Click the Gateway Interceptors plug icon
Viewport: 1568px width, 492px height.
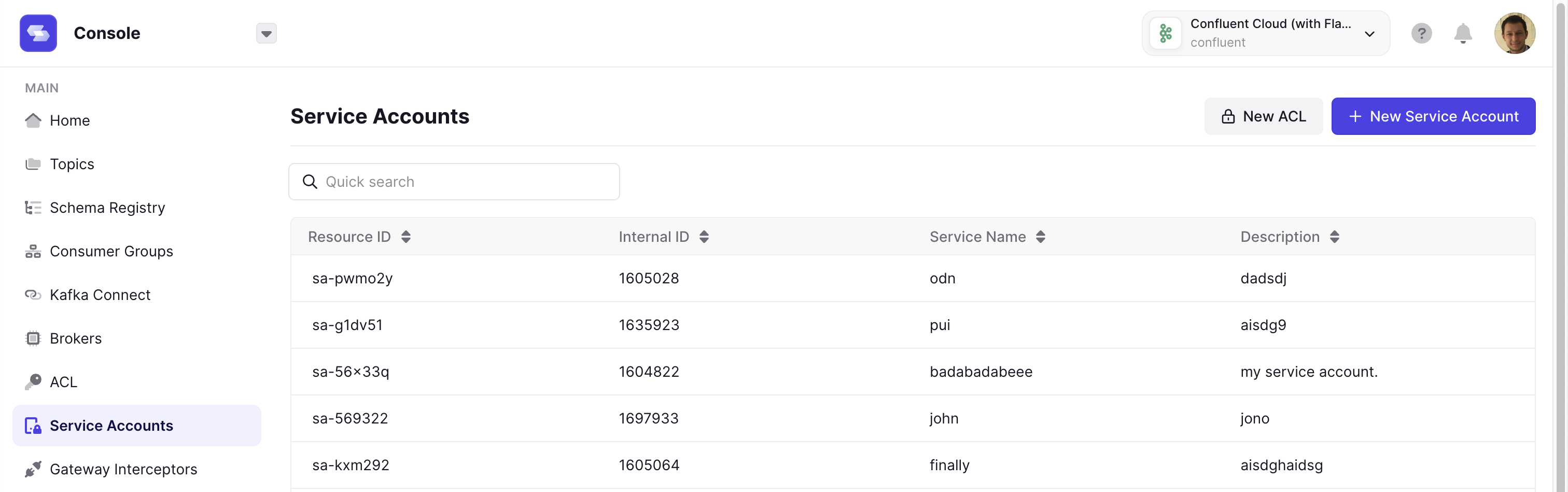33,470
